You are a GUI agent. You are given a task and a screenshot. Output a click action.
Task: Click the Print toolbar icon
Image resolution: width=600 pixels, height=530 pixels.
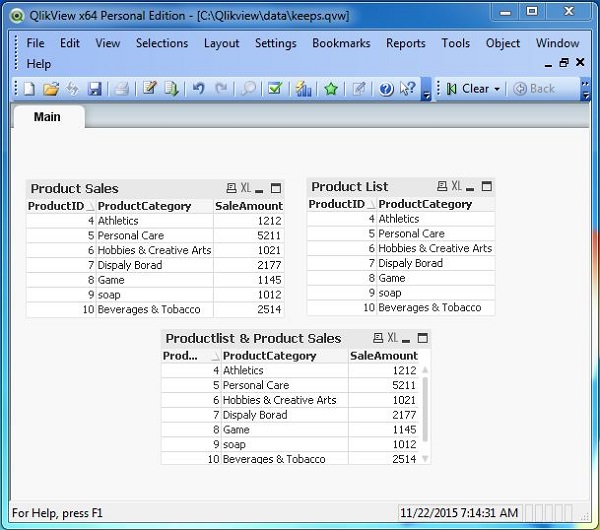[121, 89]
